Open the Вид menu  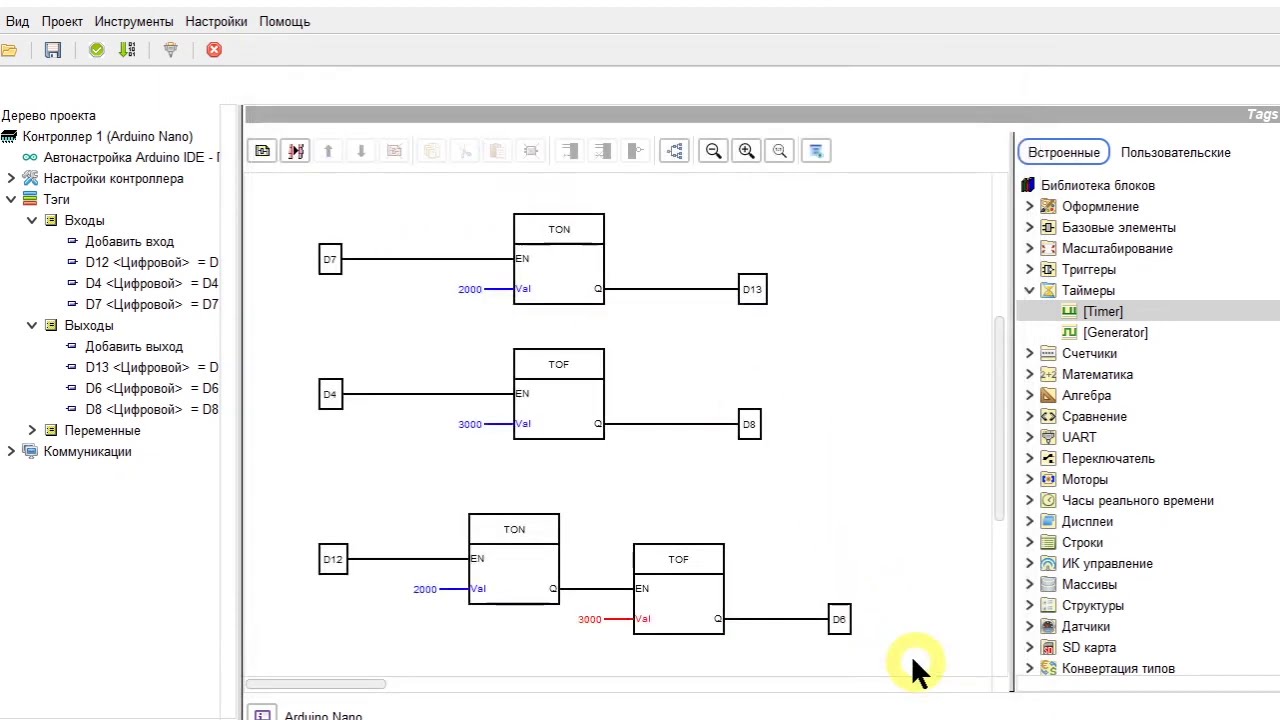point(17,21)
